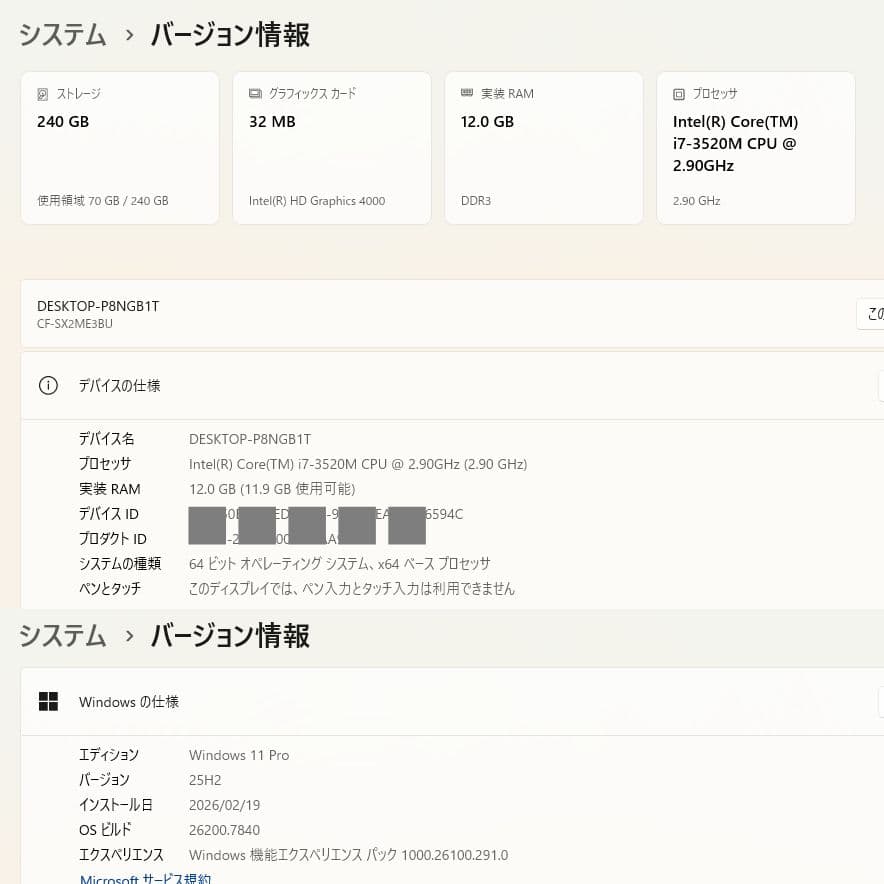Click the プロダクト ID label
884x884 pixels.
point(113,539)
